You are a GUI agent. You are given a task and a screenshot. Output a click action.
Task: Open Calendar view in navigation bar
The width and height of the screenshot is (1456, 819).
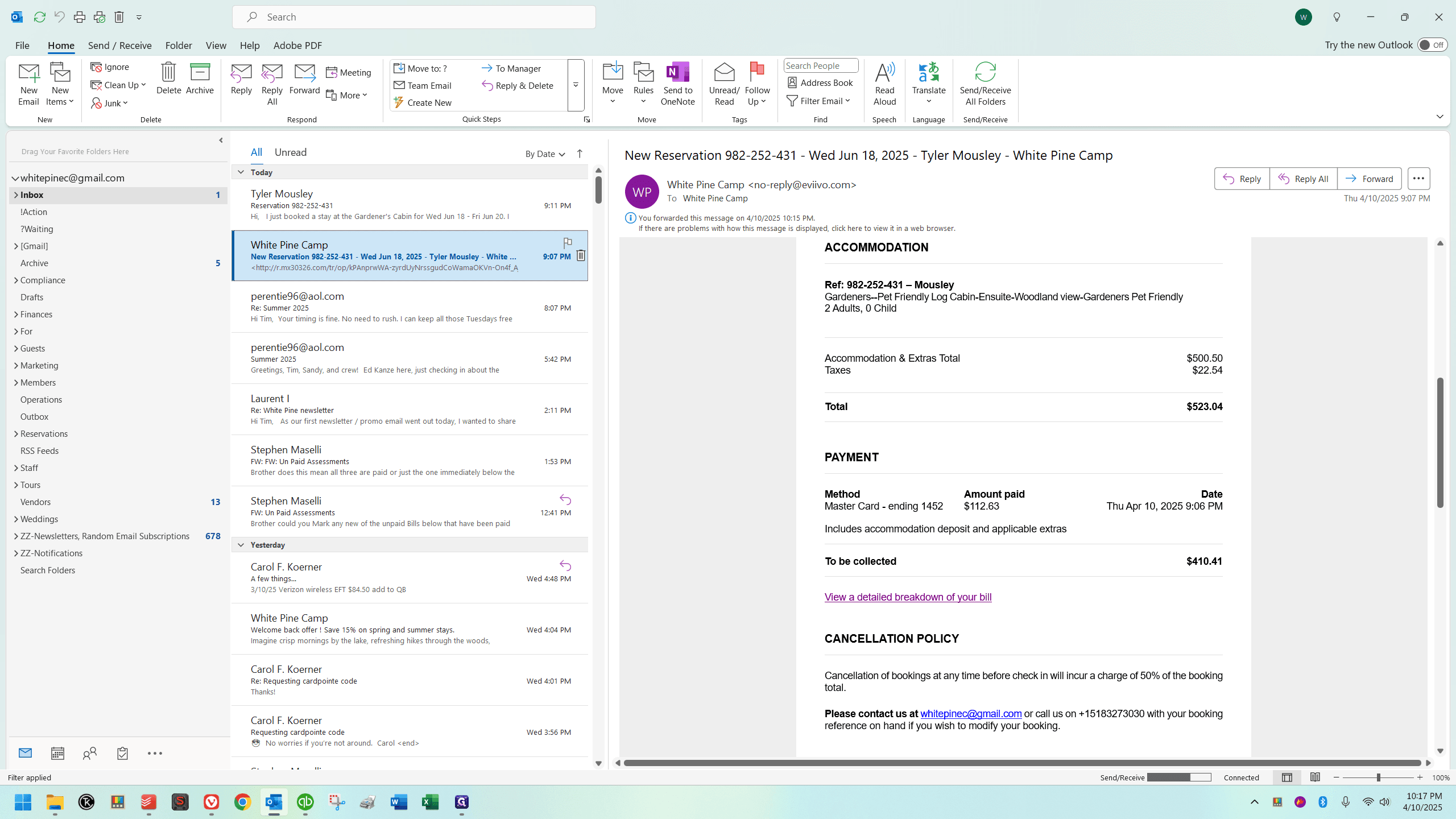click(x=57, y=754)
